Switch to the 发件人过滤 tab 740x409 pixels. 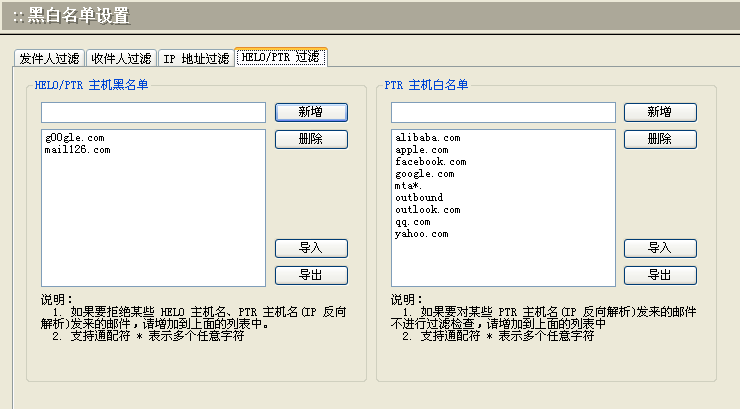(x=49, y=59)
